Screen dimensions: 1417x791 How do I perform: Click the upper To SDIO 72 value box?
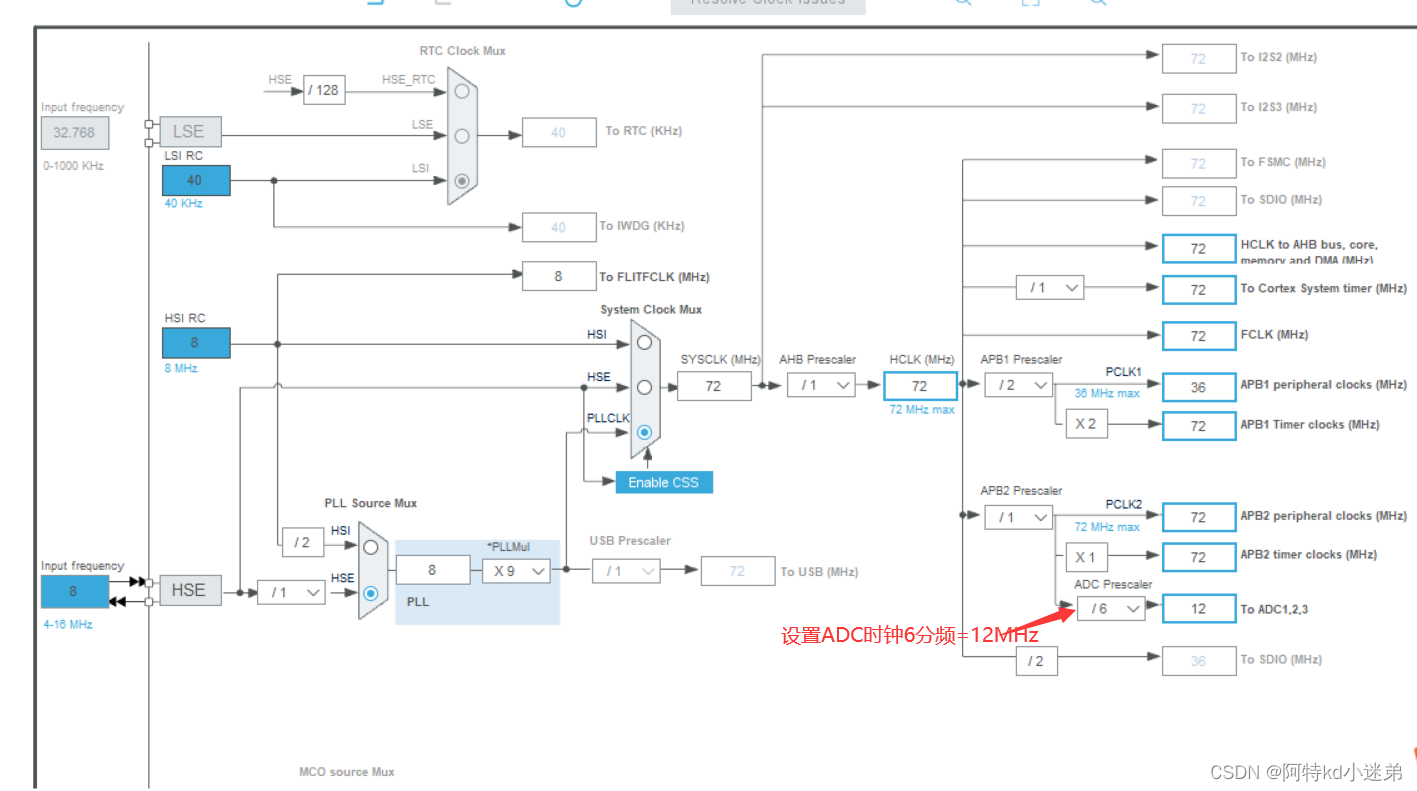click(1199, 201)
